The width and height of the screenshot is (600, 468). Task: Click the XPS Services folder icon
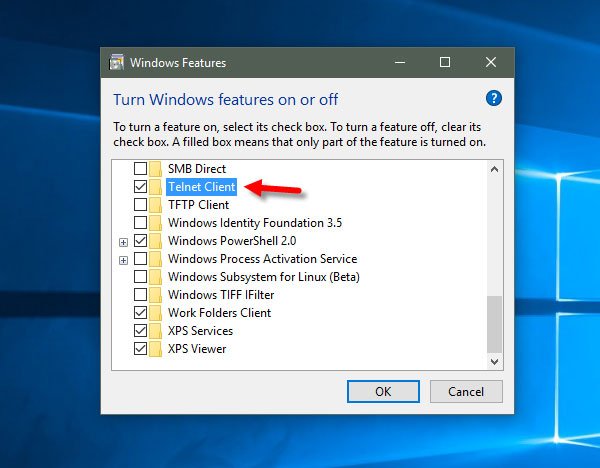pos(155,331)
